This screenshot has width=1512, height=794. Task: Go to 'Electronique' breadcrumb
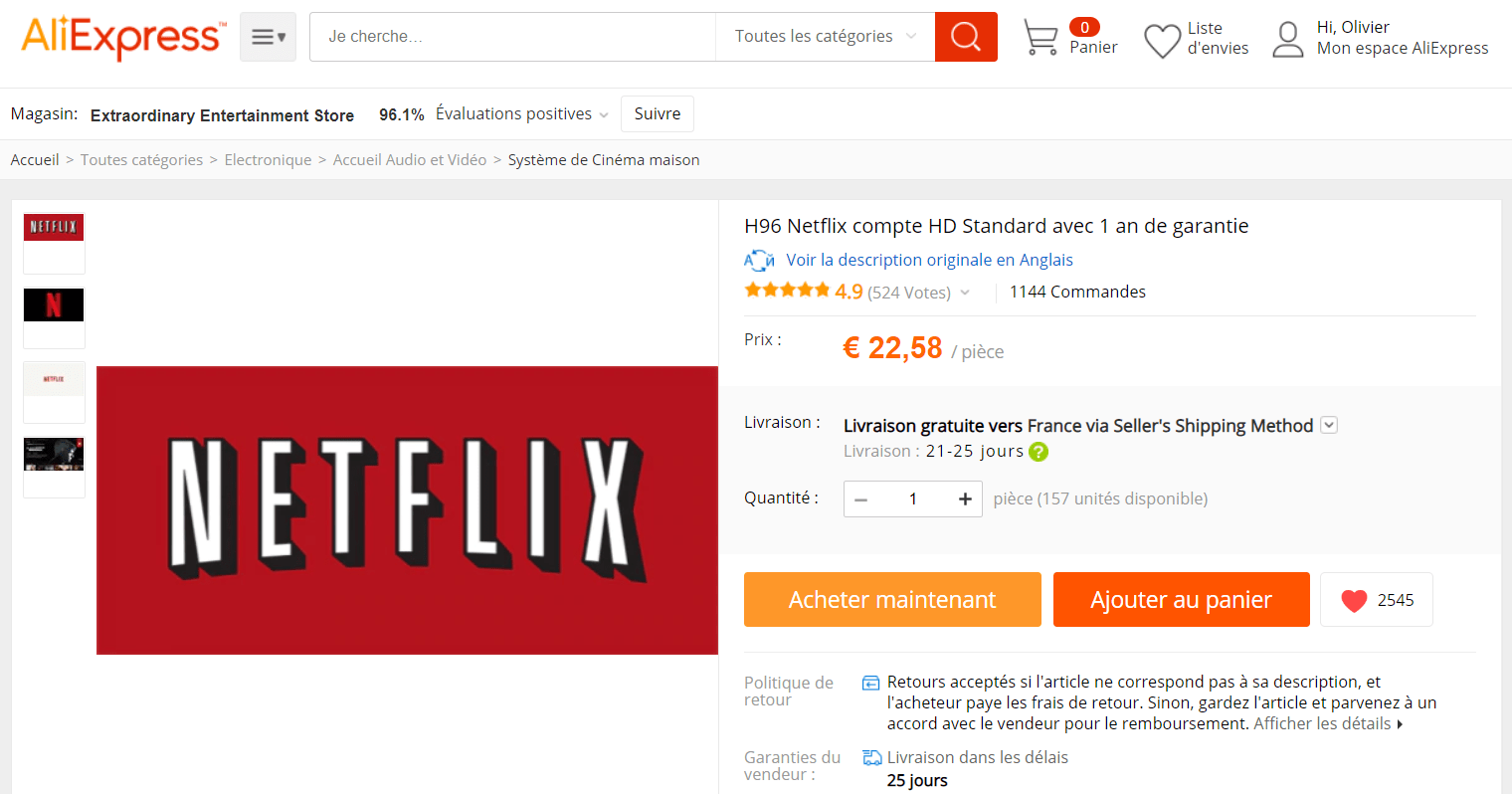(x=268, y=160)
